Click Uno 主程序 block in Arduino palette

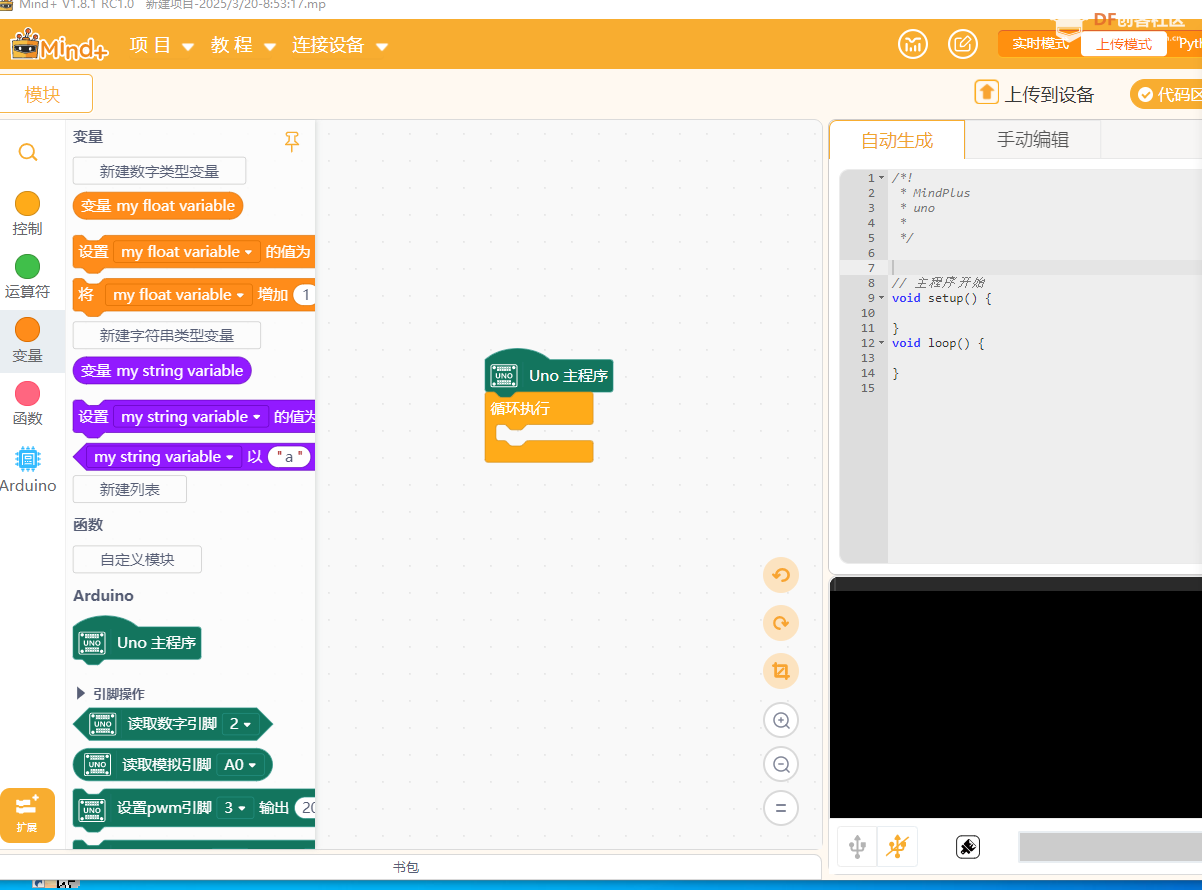click(x=138, y=640)
